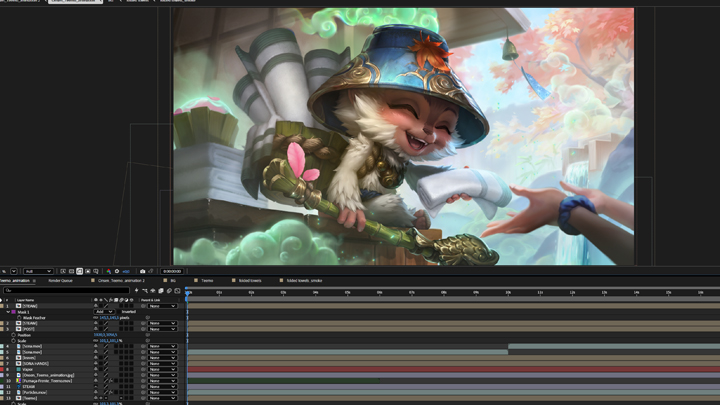Click the Mask Feather pixel value
The image size is (720, 405).
(x=109, y=317)
